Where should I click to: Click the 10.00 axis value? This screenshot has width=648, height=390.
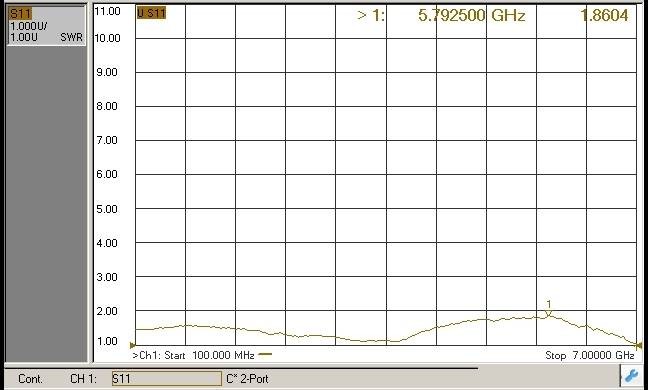coord(107,38)
